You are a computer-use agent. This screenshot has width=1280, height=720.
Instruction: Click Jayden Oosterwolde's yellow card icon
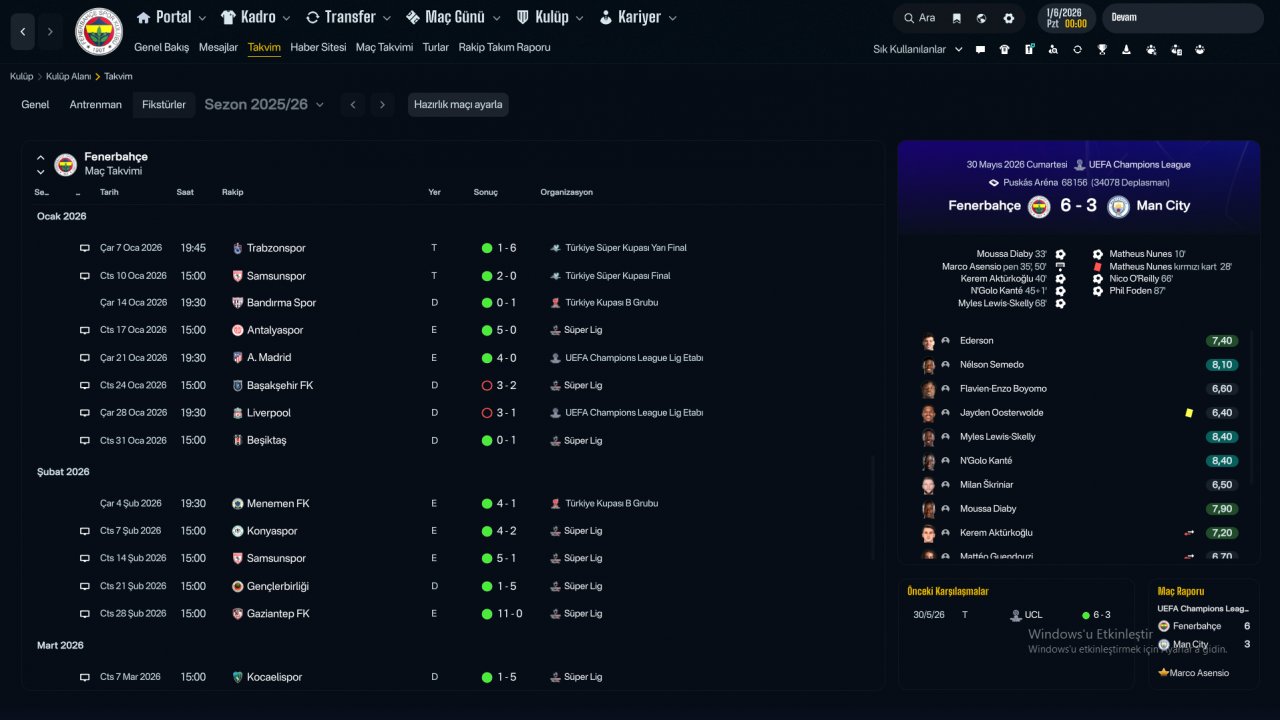(x=1189, y=413)
